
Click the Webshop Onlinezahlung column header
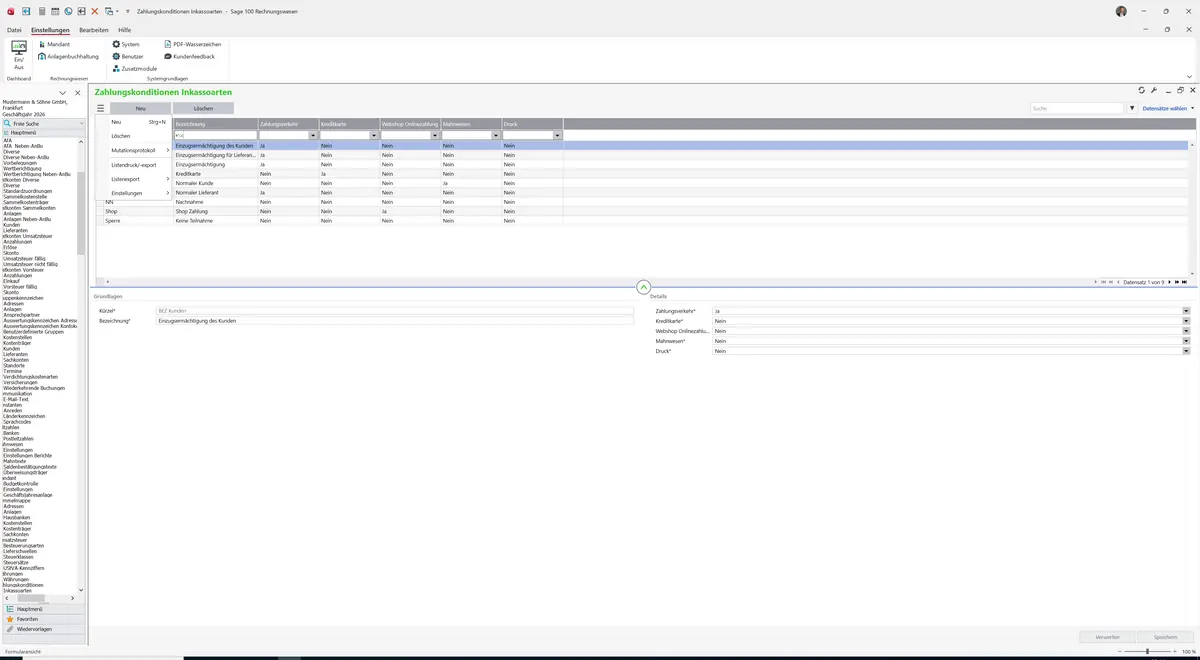click(410, 124)
